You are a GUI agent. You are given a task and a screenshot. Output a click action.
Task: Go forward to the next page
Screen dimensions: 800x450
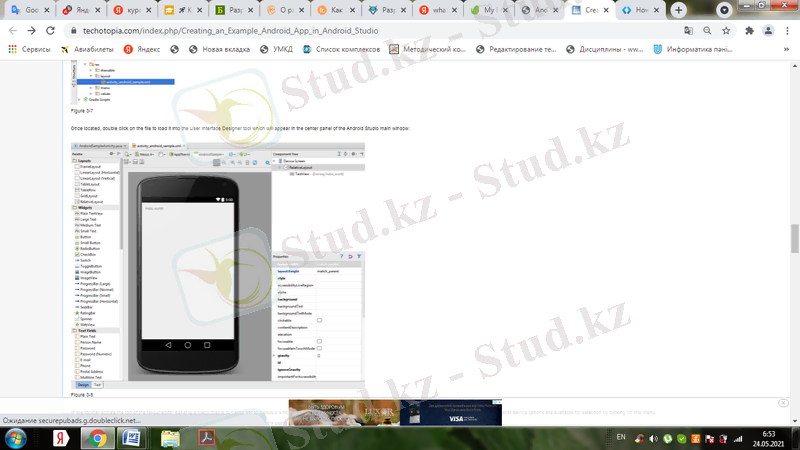pos(32,31)
